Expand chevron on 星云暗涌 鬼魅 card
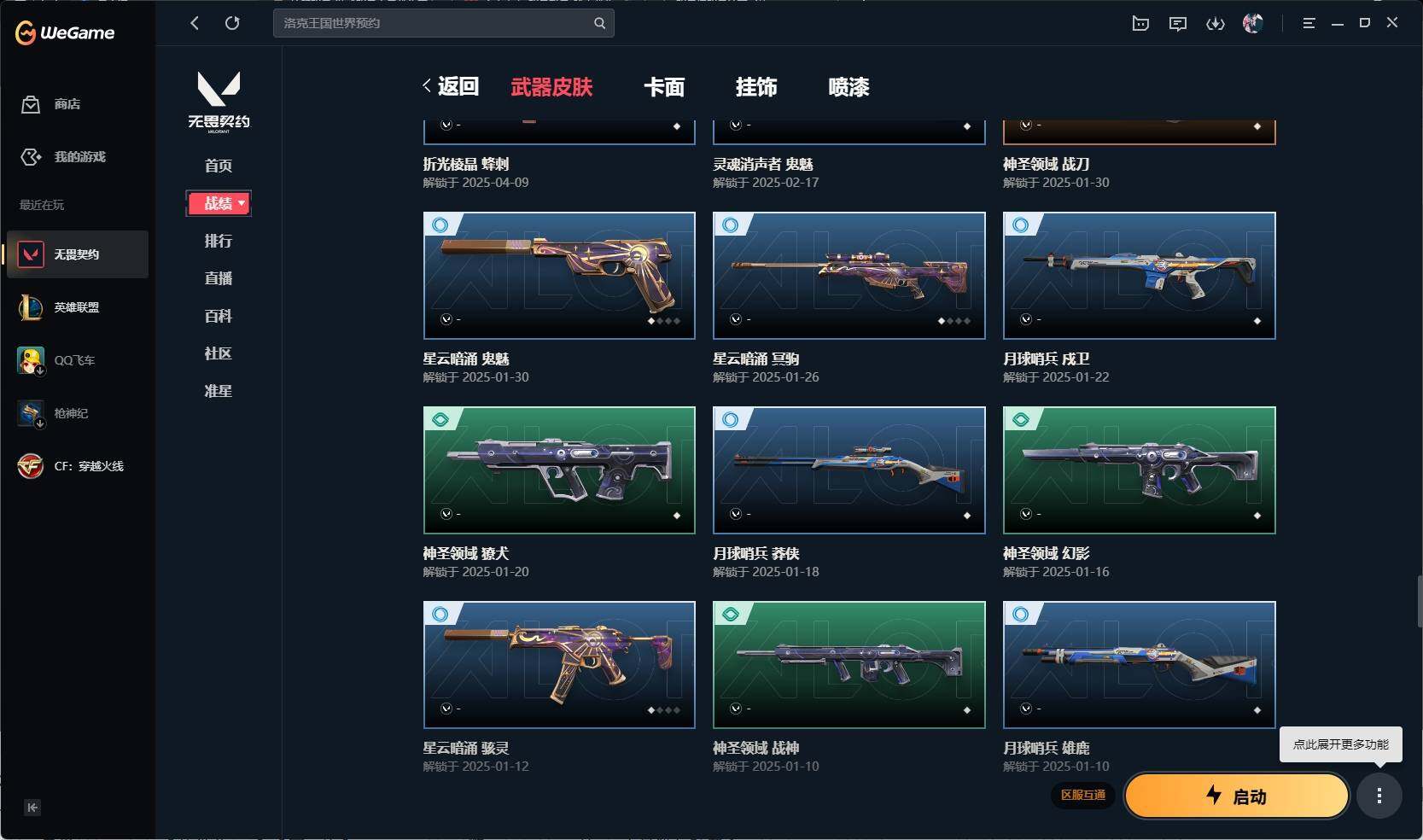Screen dimensions: 1423x840 [446, 319]
